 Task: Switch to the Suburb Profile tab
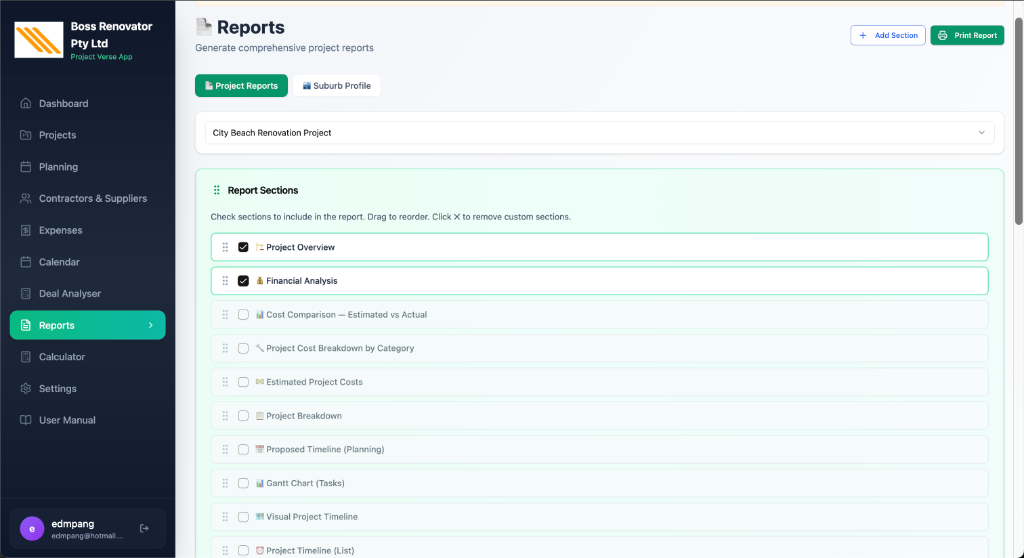point(336,86)
